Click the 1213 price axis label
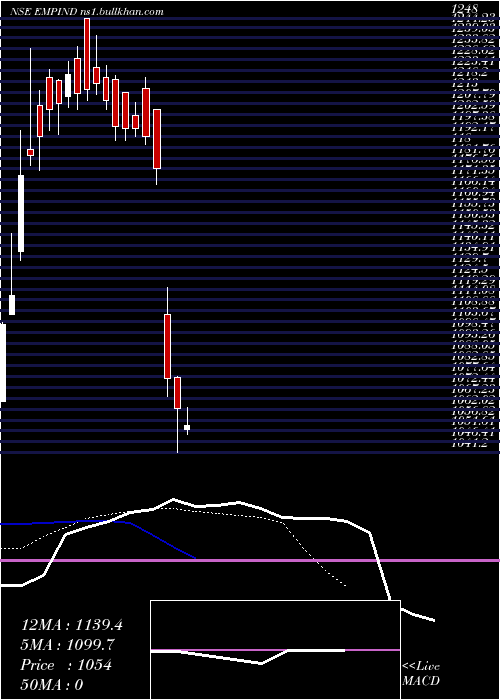500x700 pixels. [x=465, y=84]
